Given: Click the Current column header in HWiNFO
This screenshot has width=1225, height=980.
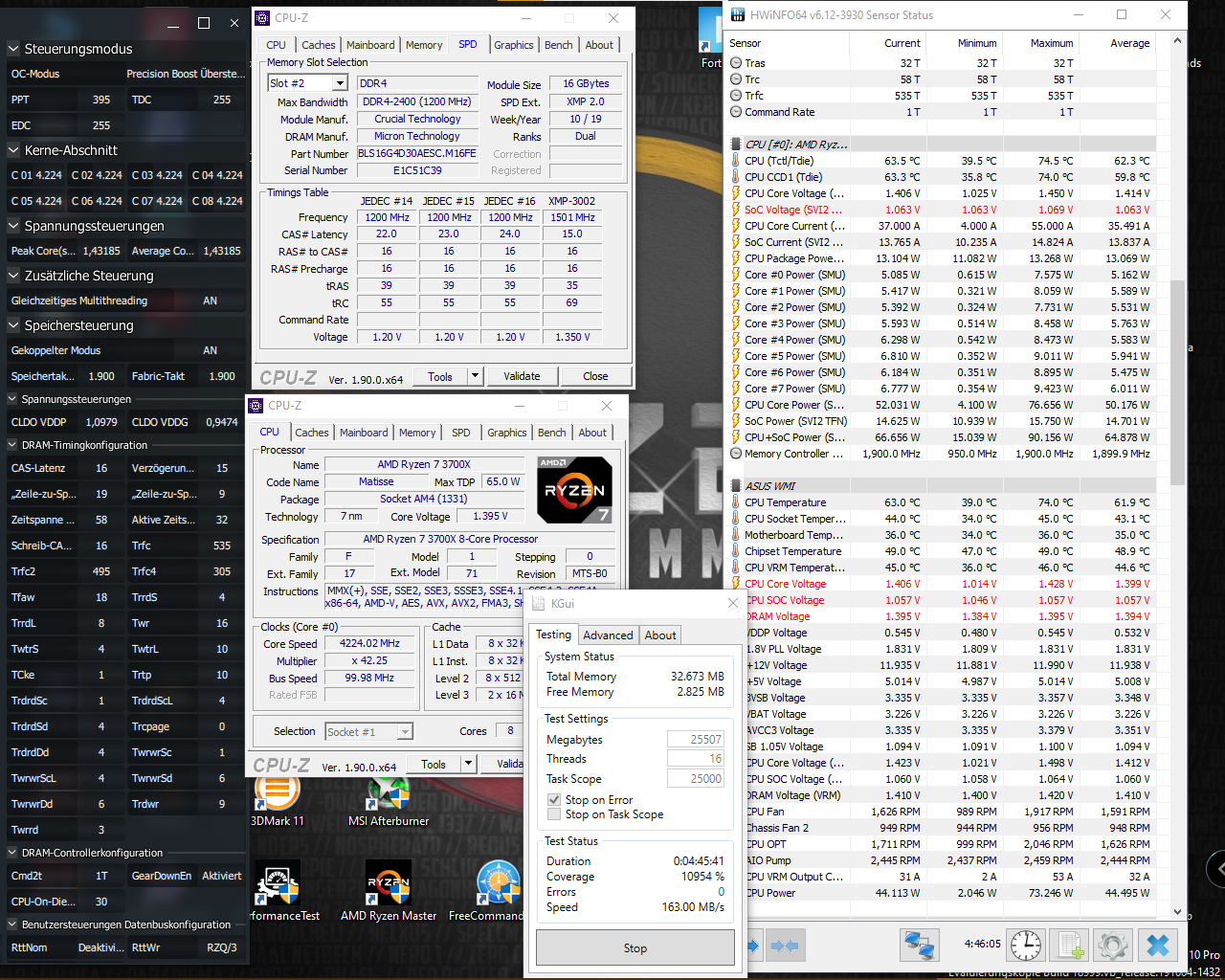Looking at the screenshot, I should point(902,43).
